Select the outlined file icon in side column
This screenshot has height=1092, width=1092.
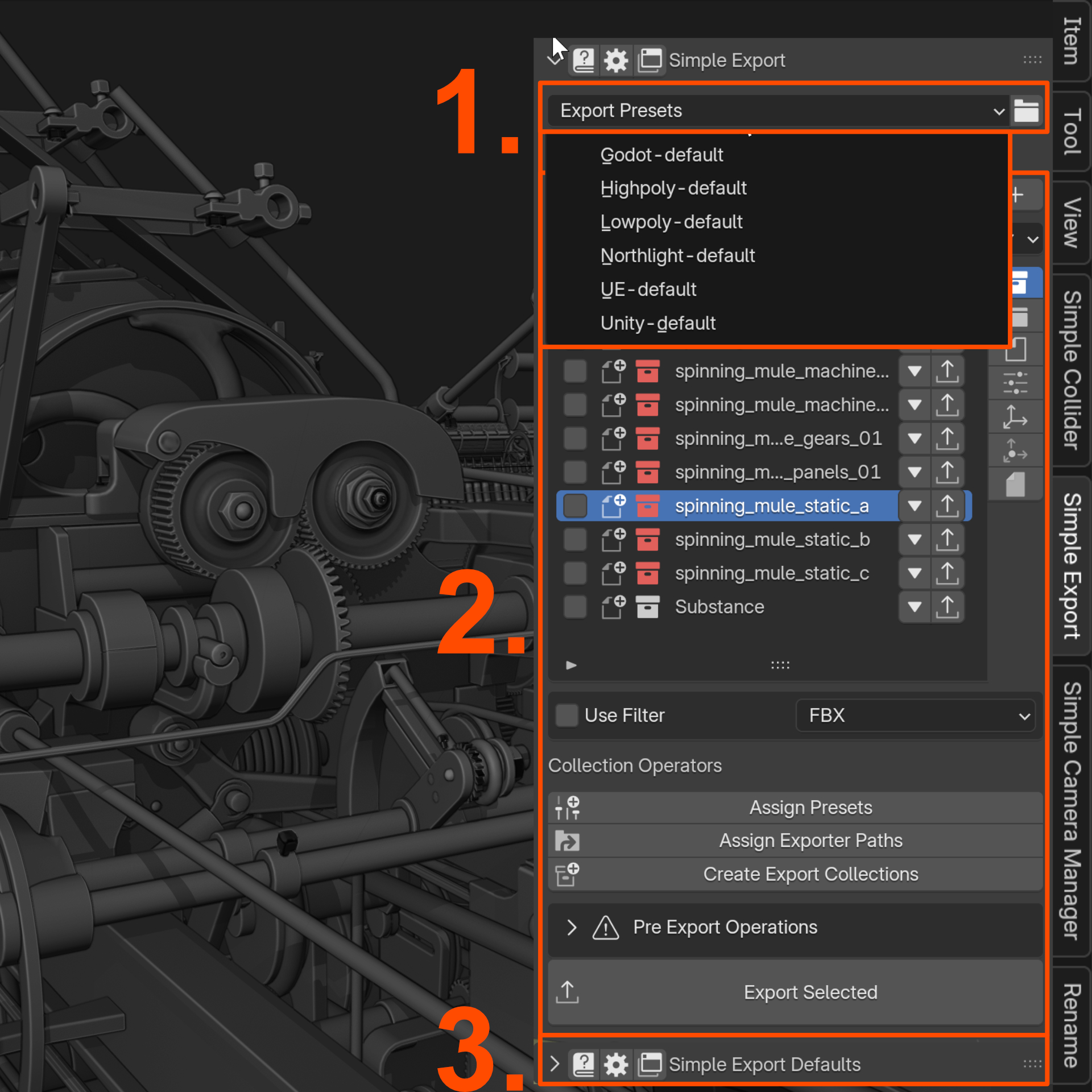1015,349
